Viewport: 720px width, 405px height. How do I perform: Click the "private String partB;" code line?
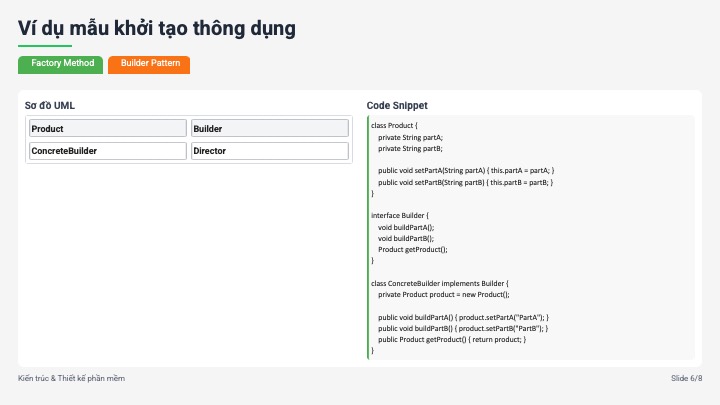pos(410,147)
